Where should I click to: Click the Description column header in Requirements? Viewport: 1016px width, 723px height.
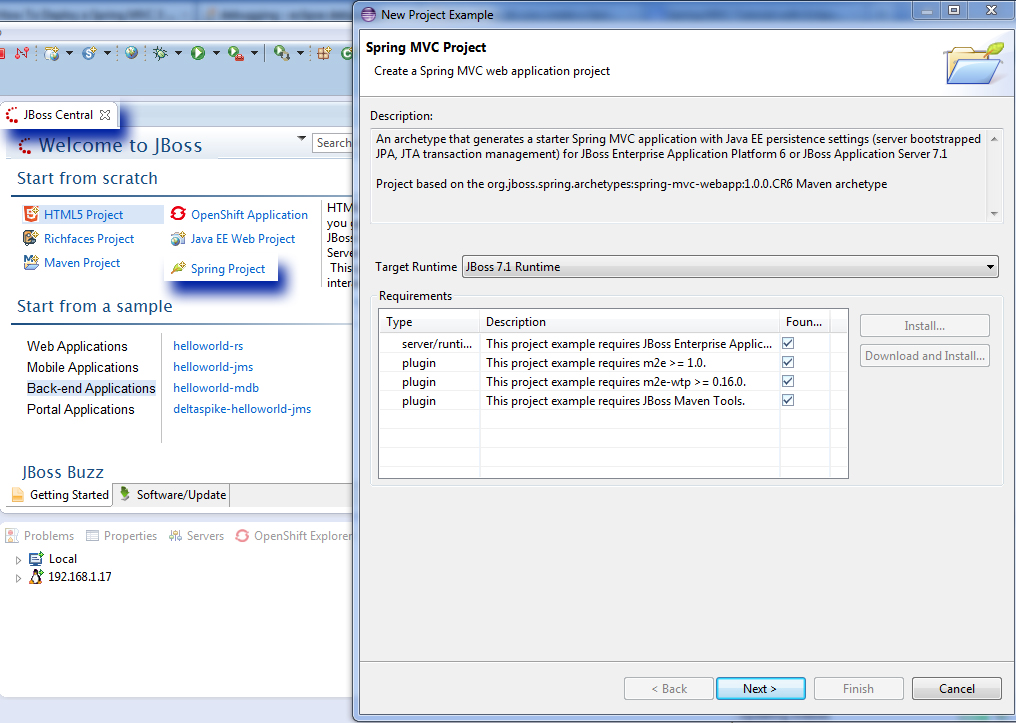pos(629,322)
